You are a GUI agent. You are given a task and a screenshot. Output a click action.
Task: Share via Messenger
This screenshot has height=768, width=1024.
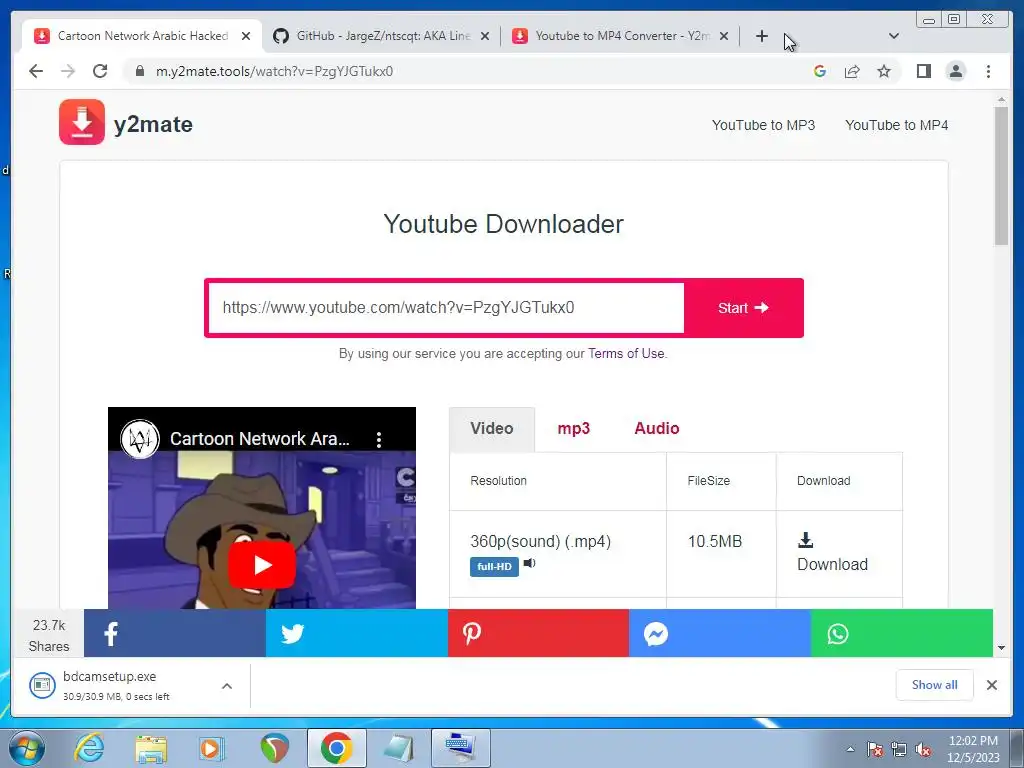(720, 633)
